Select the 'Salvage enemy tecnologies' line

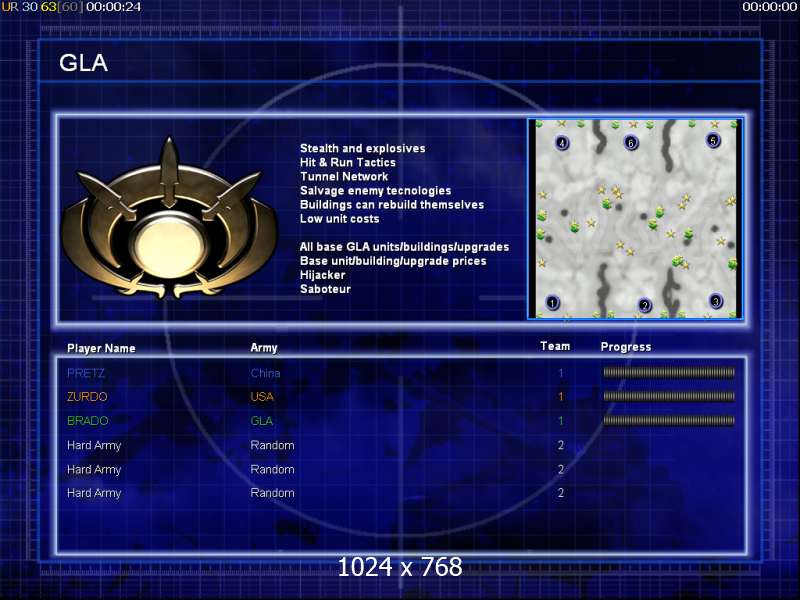(376, 191)
